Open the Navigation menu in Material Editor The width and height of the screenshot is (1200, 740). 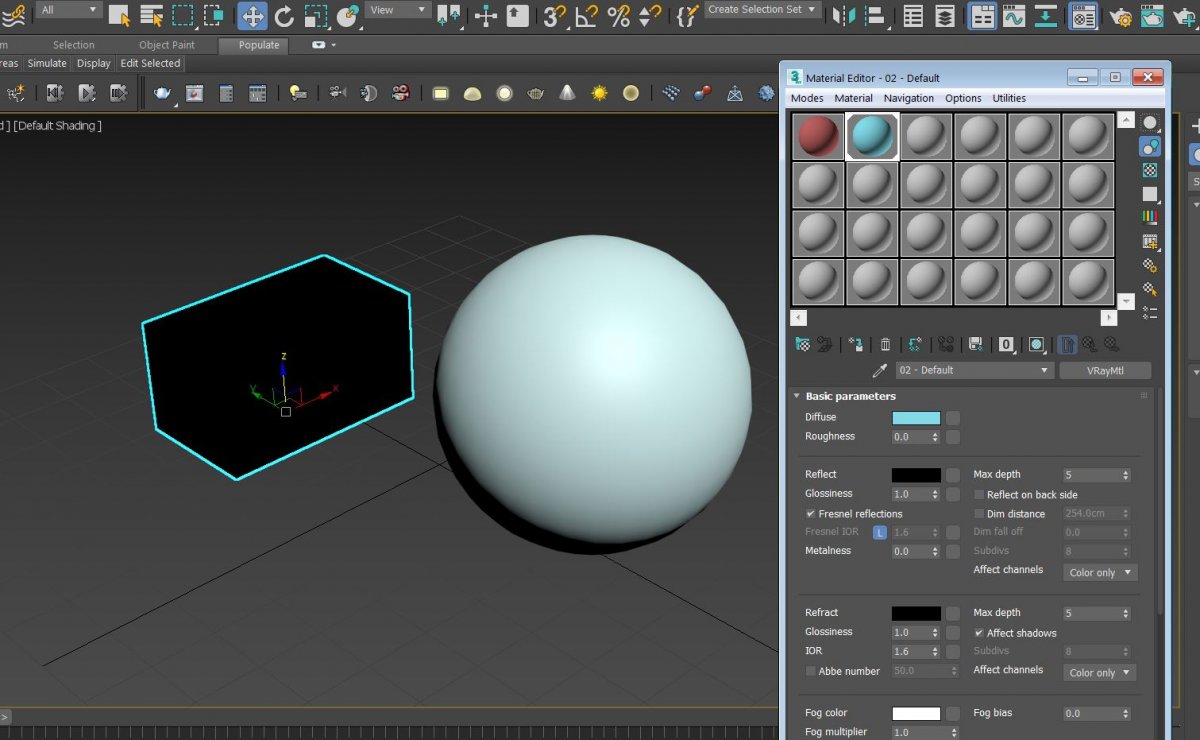[908, 98]
